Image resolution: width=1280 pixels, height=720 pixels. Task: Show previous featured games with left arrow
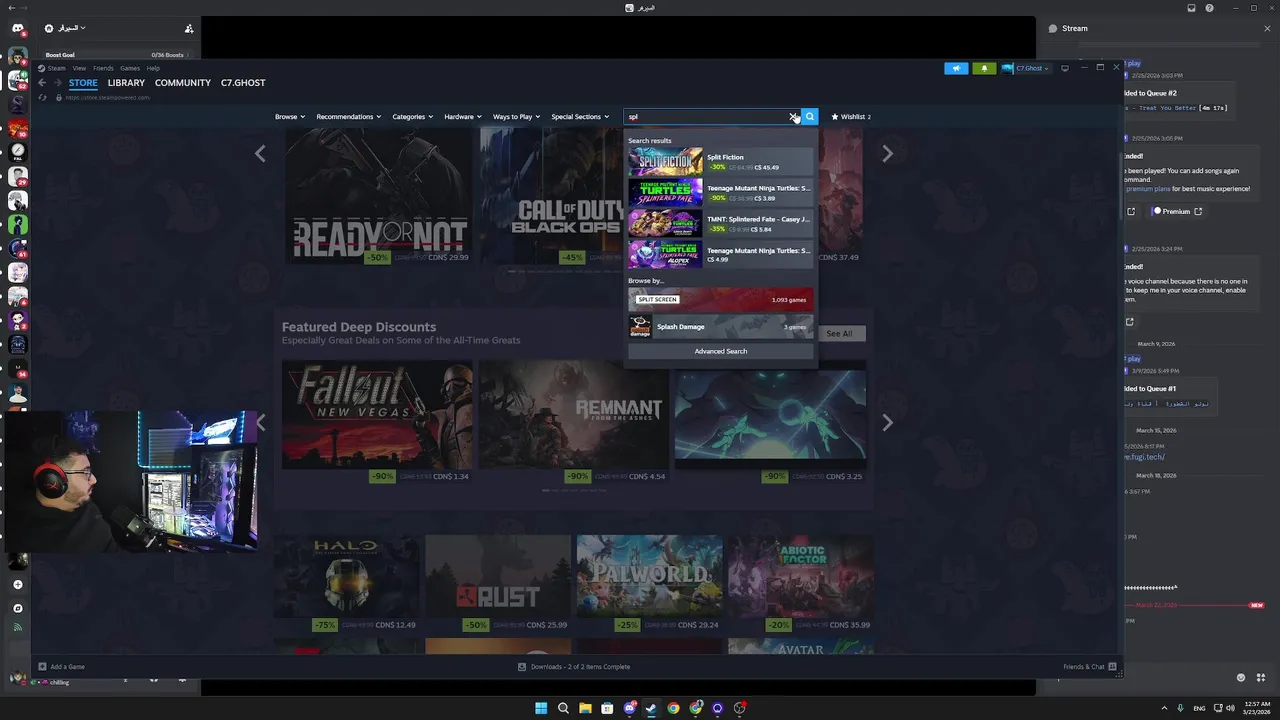[x=260, y=154]
